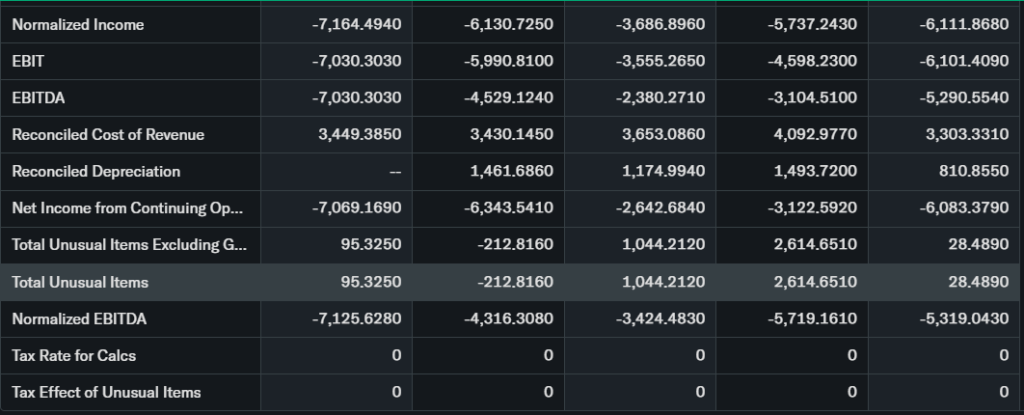The height and width of the screenshot is (415, 1024).
Task: Click the Normalized Income row label
Action: (x=78, y=25)
